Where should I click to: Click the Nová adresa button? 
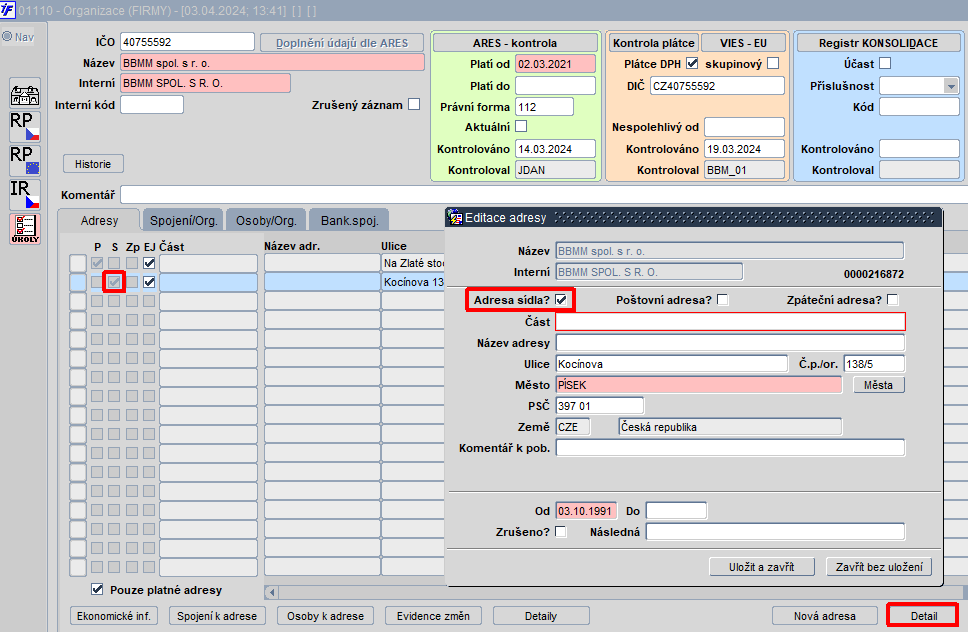click(x=825, y=615)
